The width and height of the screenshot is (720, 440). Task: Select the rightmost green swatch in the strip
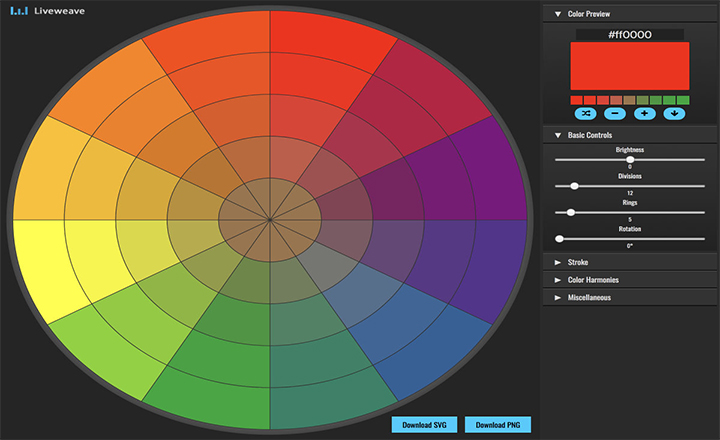click(683, 100)
